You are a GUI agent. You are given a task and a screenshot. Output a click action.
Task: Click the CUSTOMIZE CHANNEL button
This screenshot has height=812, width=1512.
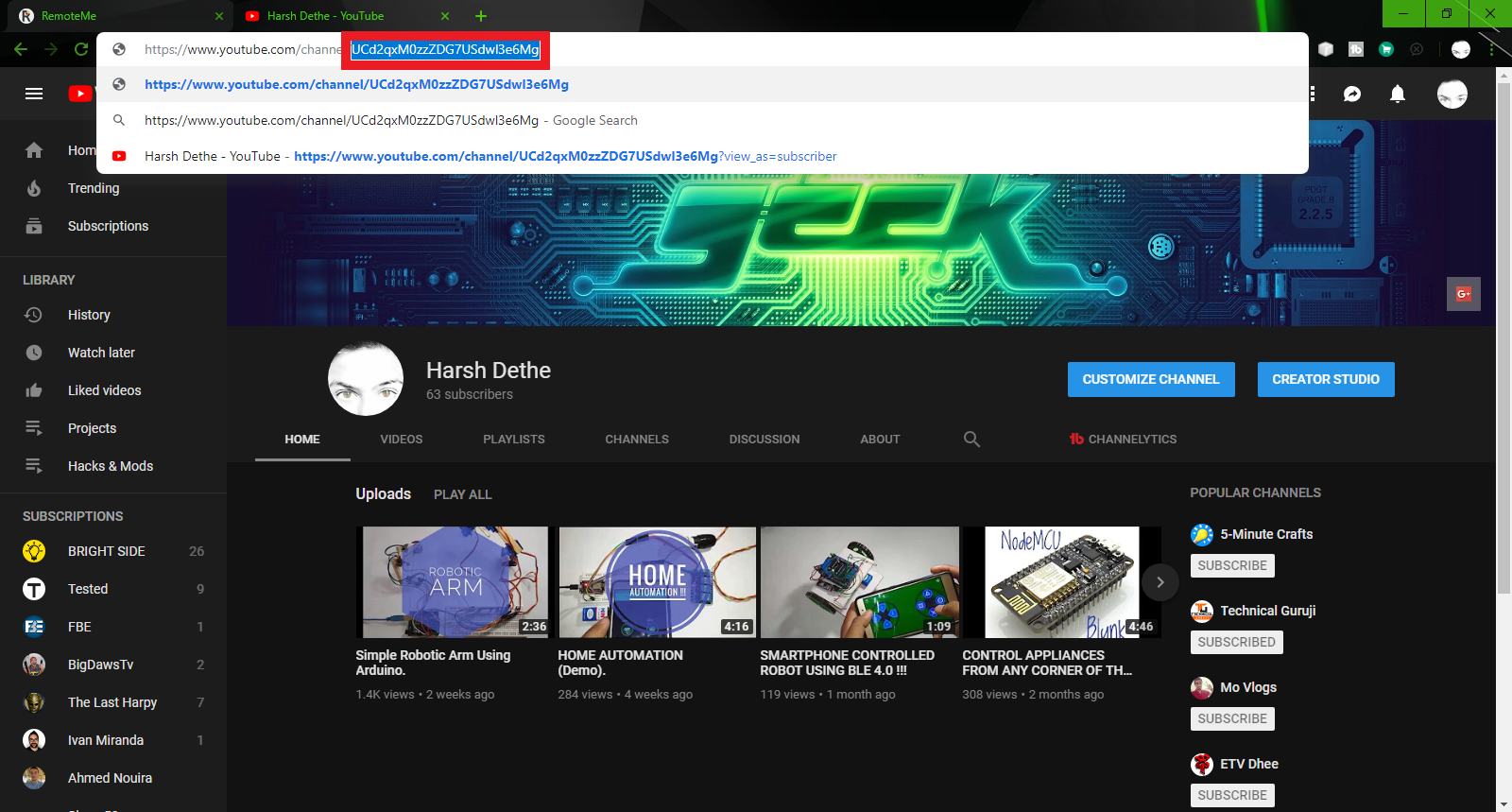pyautogui.click(x=1151, y=379)
